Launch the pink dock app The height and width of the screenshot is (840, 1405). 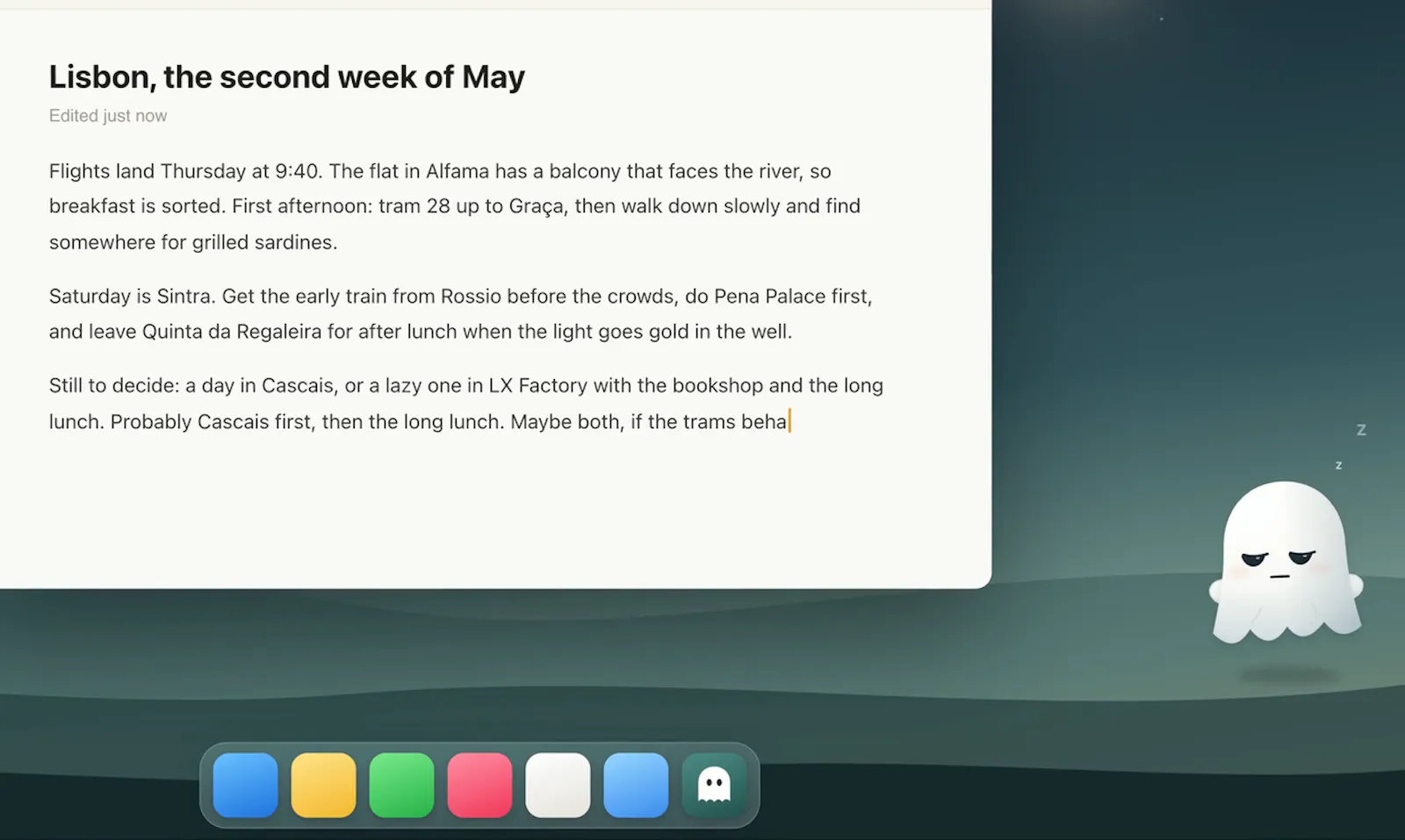(479, 785)
